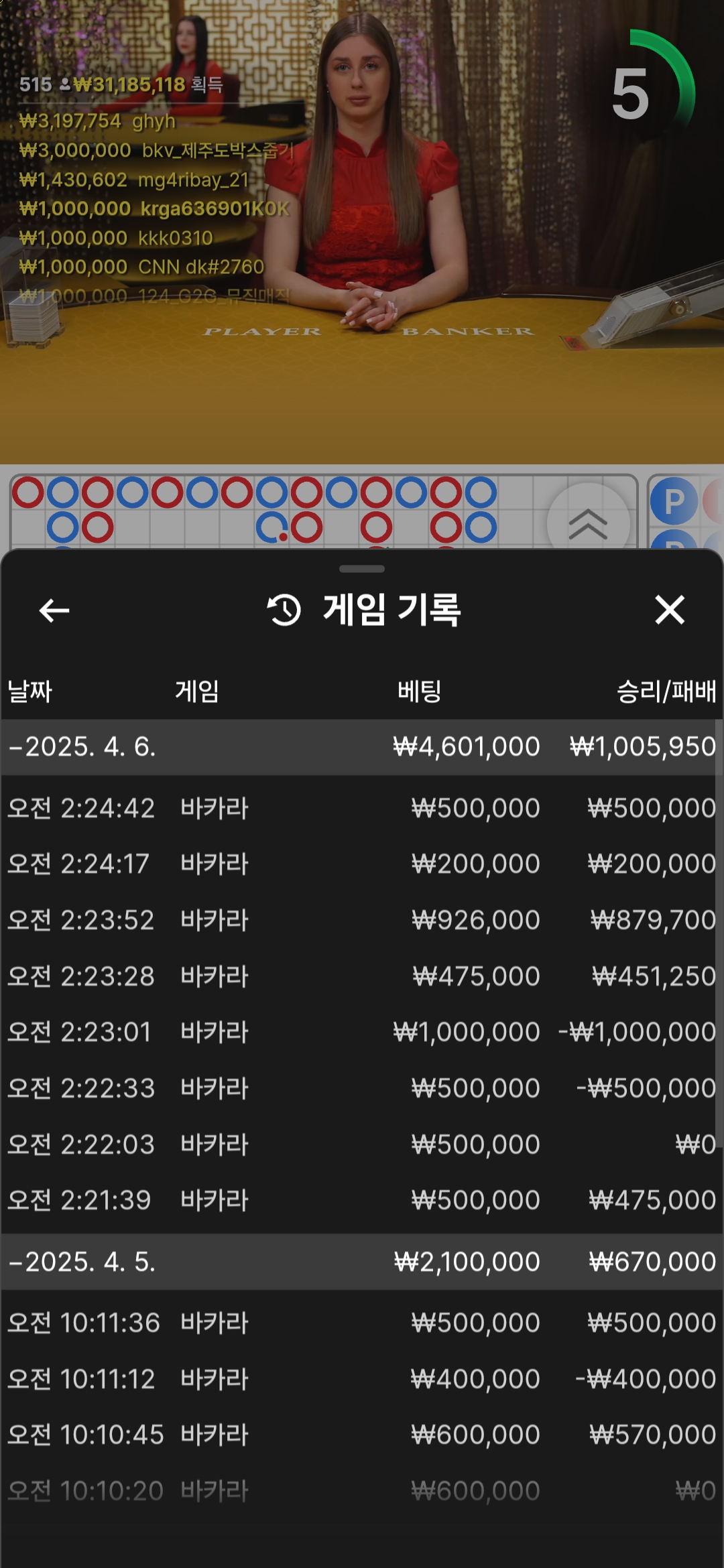Tap the ₩2,100,000 daily bet total
724x1568 pixels.
467,1262
